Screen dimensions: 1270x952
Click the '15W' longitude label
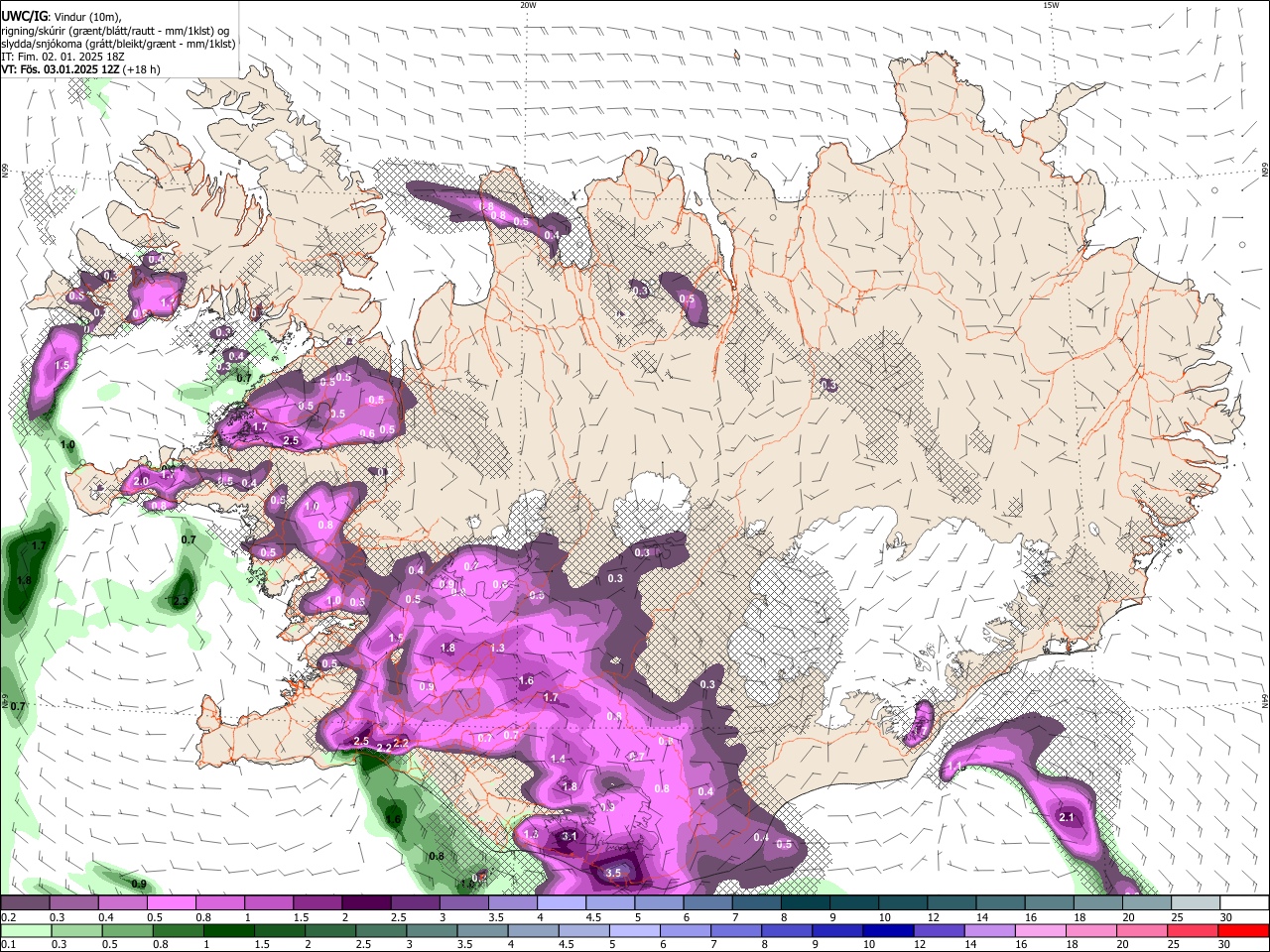[1051, 5]
